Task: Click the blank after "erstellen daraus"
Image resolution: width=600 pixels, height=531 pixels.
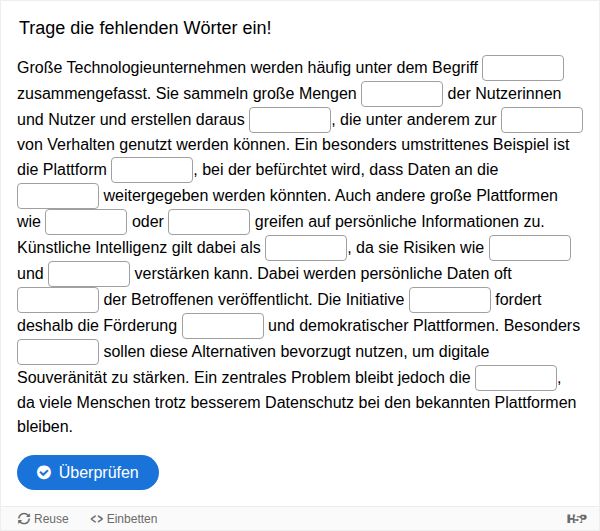Action: pos(290,120)
